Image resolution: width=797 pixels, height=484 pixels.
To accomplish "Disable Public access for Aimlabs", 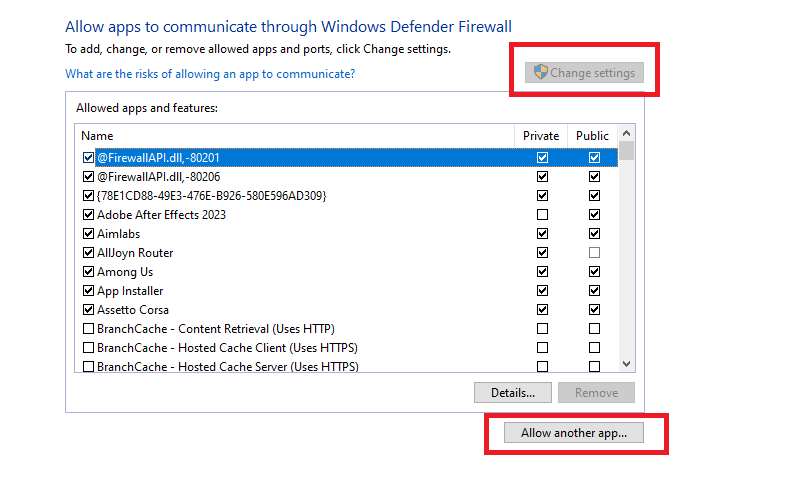I will 594,234.
